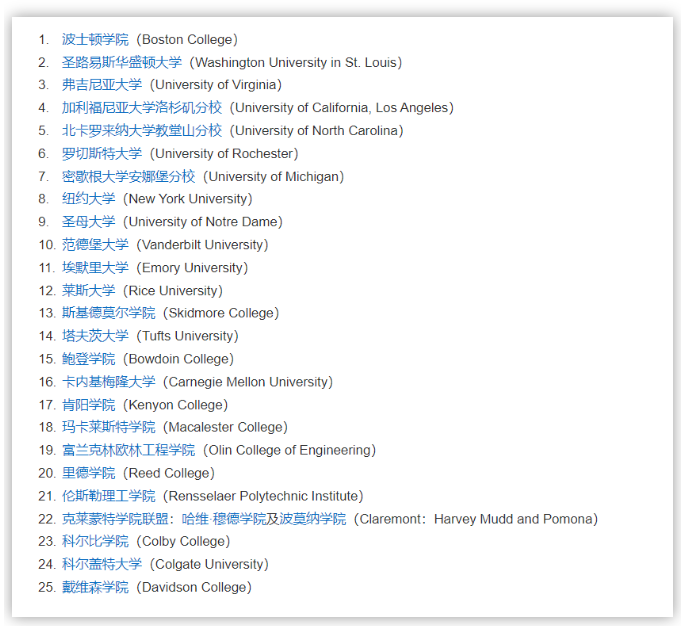Viewport: 683px width, 626px height.
Task: Click the text (Vanderbilt University)
Action: click(x=203, y=245)
